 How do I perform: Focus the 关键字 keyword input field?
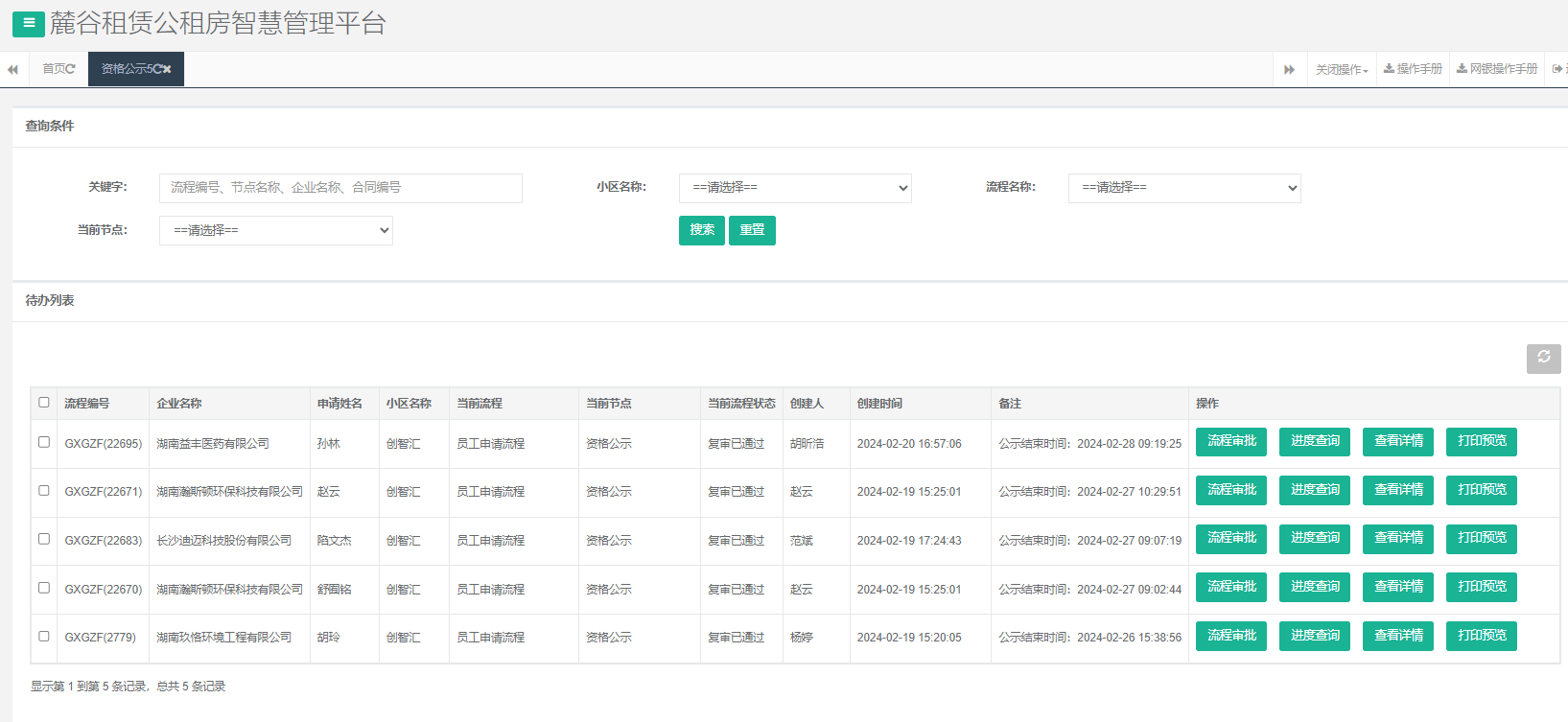(340, 188)
